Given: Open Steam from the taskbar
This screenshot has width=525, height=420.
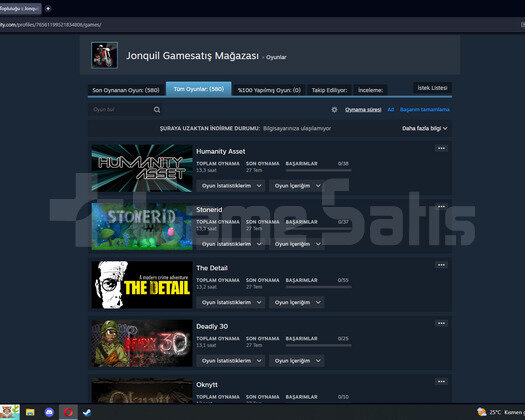Looking at the screenshot, I should tap(87, 412).
